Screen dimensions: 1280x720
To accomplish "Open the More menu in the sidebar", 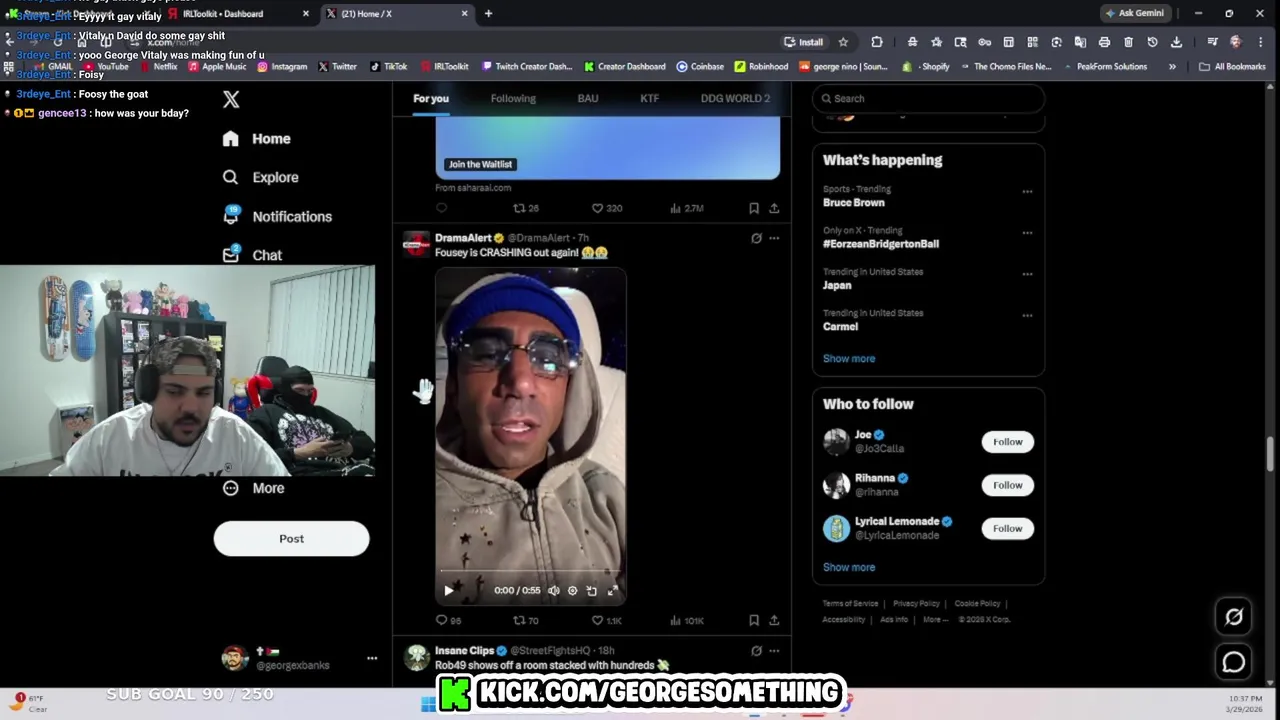I will pos(254,488).
